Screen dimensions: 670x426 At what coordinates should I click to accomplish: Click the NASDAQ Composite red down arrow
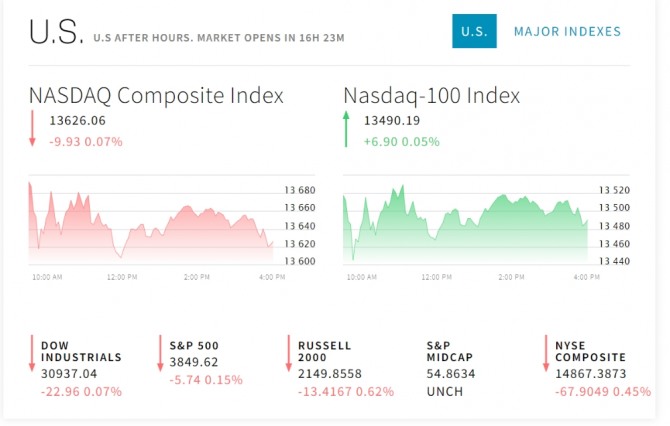[x=32, y=130]
